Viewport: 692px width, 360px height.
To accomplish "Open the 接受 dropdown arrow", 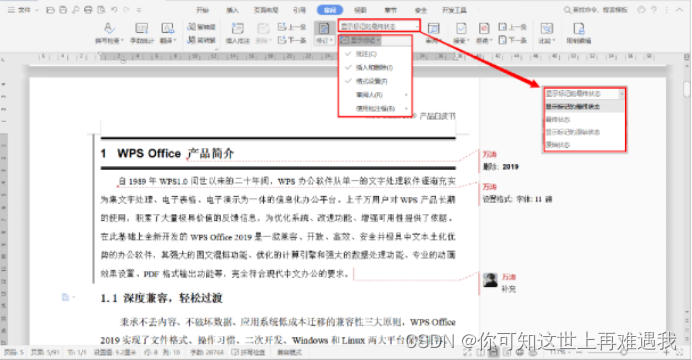I will click(467, 41).
